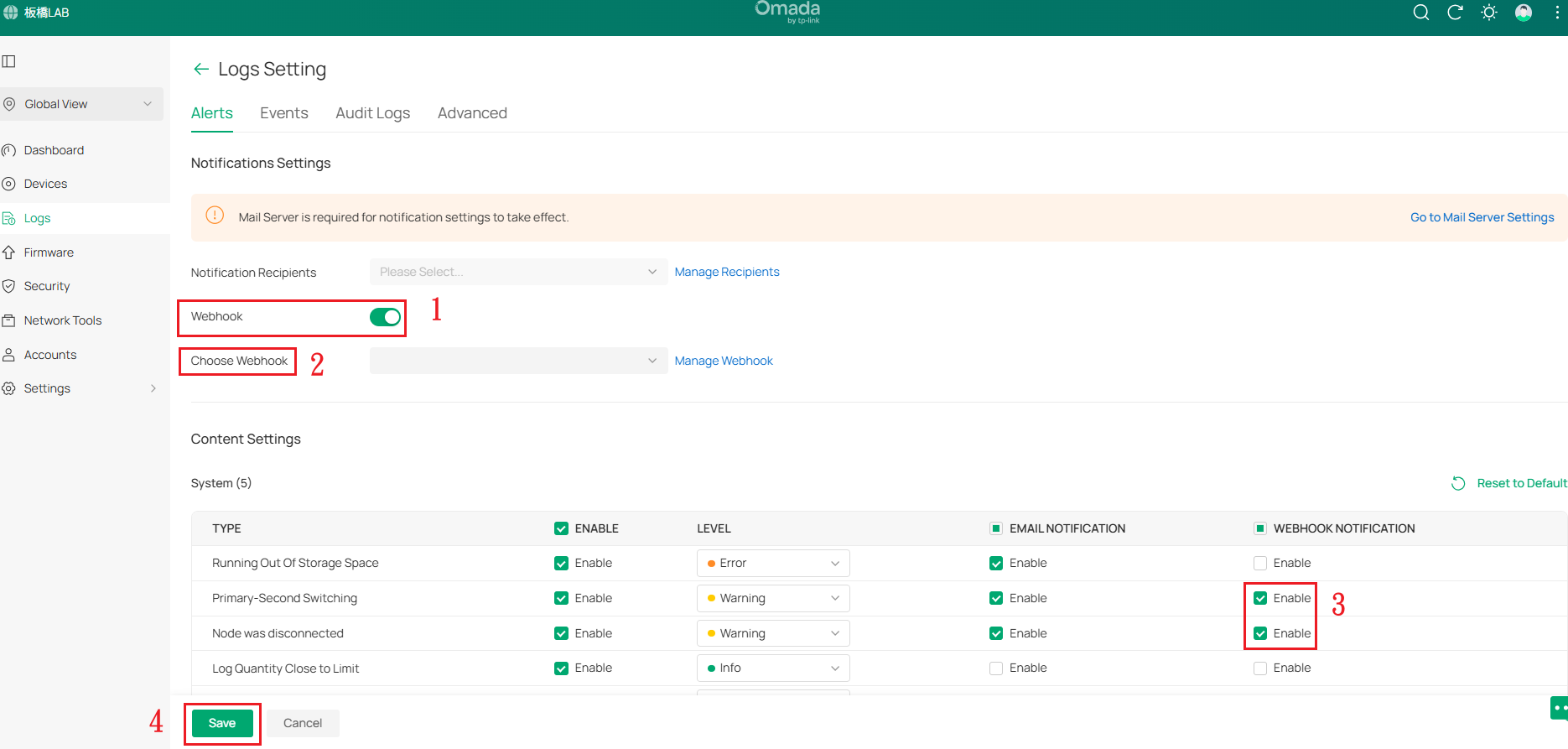Click the refresh icon in header

[1455, 13]
